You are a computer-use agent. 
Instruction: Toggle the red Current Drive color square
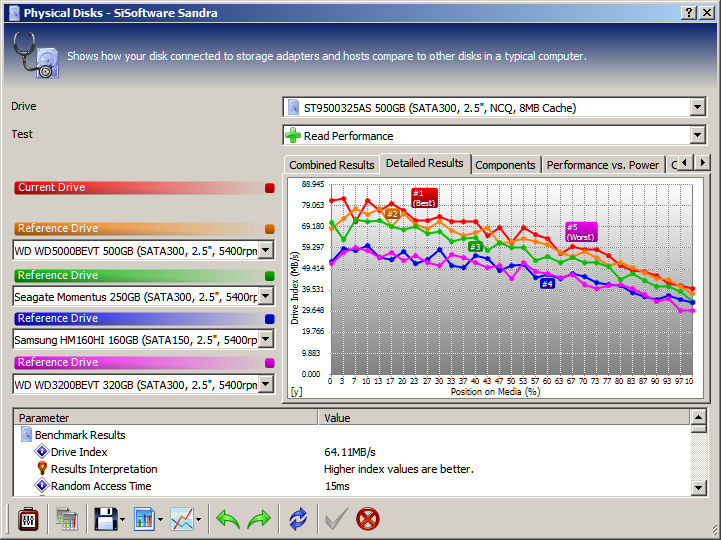click(x=270, y=188)
